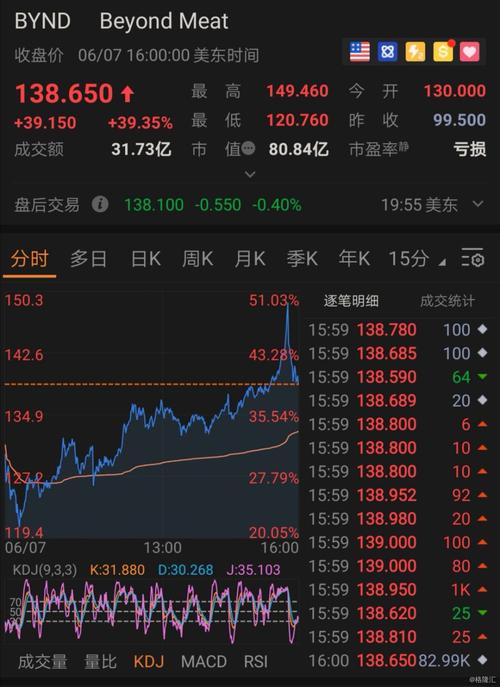Tap the 16:00 closing trade 82.99K row

397,661
